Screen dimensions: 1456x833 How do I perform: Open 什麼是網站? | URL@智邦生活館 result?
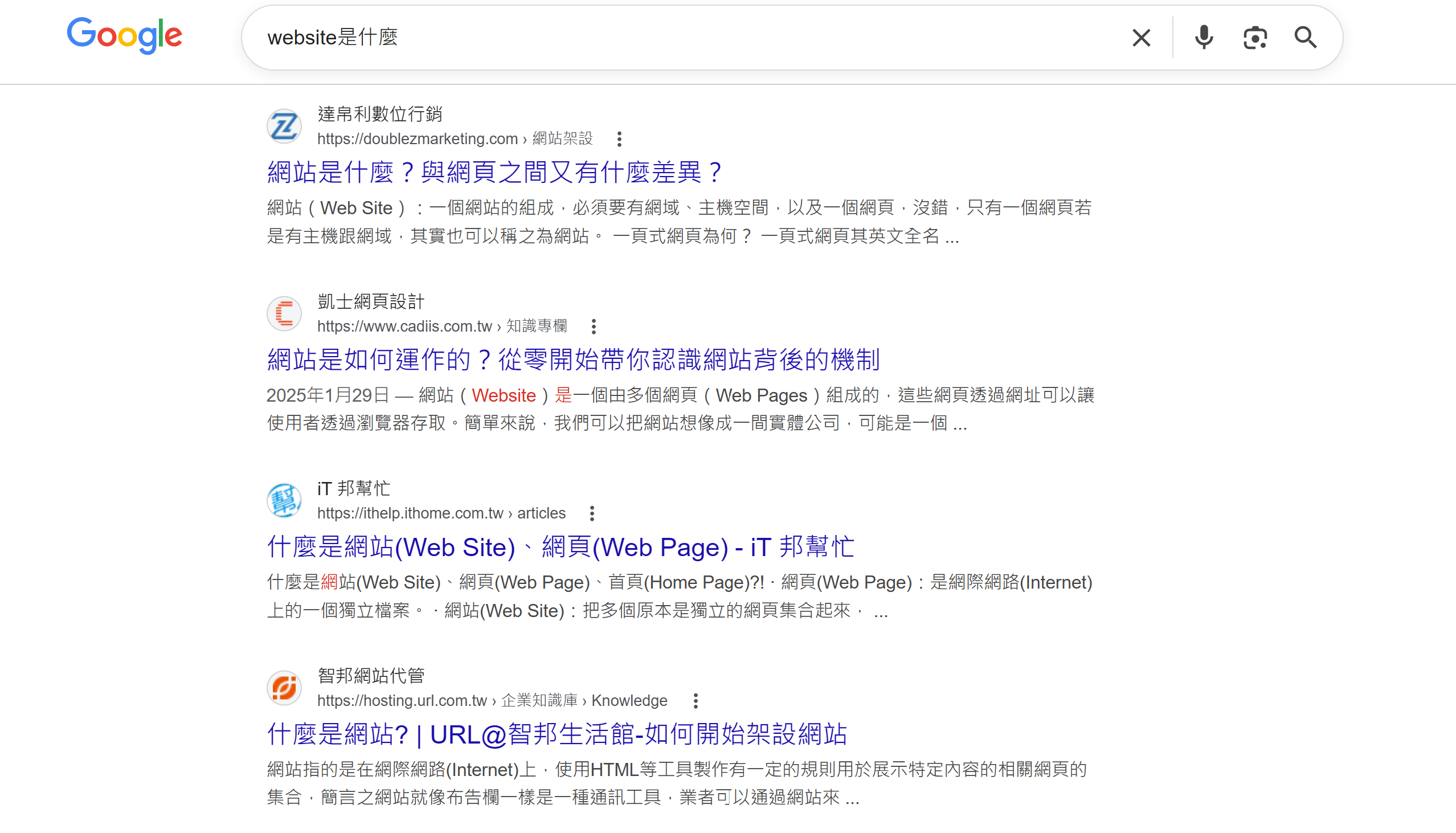(557, 734)
